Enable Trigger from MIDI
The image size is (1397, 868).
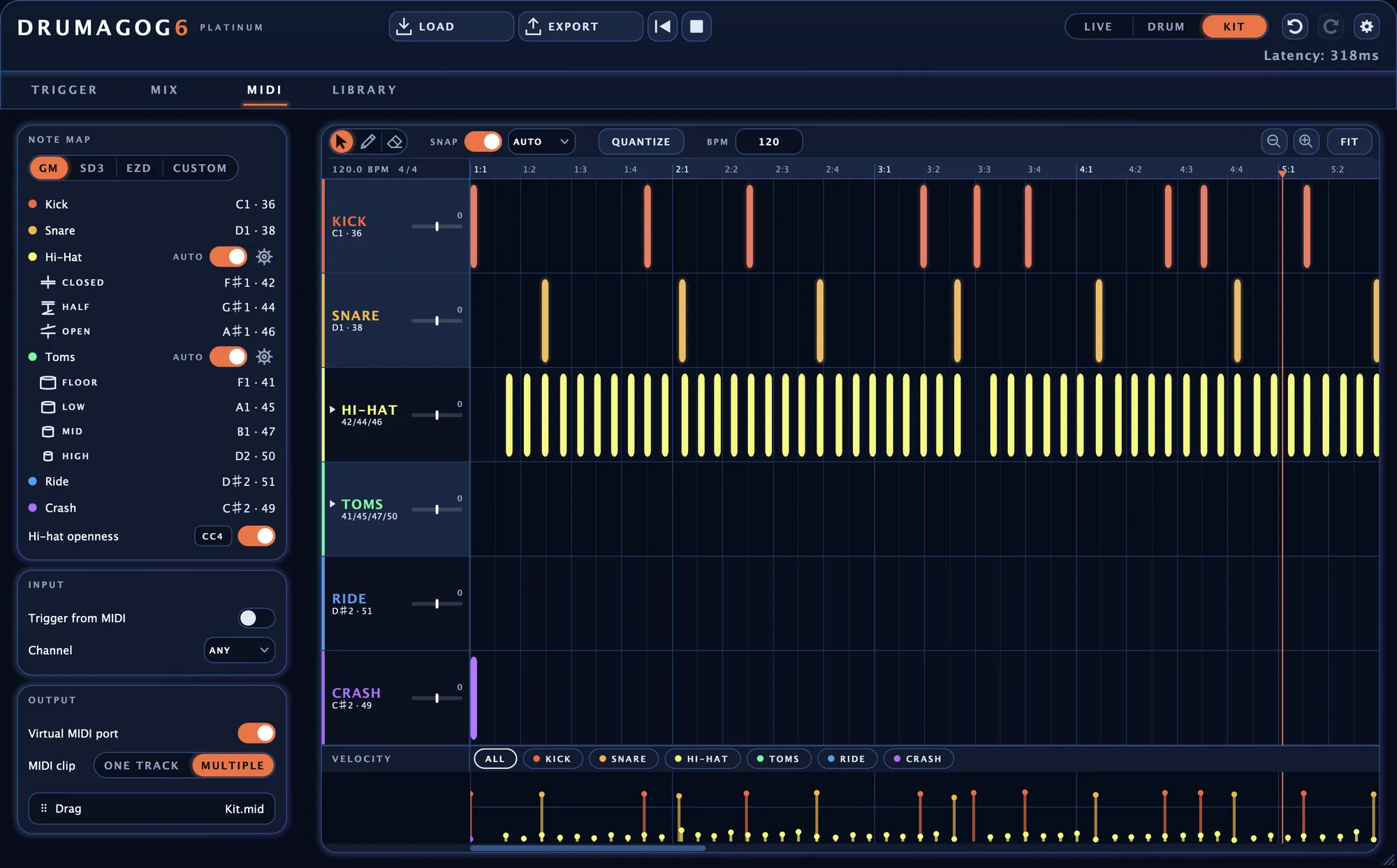(256, 618)
